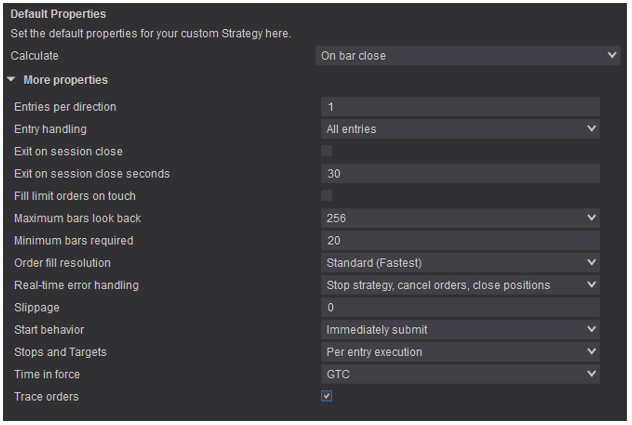Screen dimensions: 632x425
Task: Open Maximum bars look back dropdown
Action: 461,218
